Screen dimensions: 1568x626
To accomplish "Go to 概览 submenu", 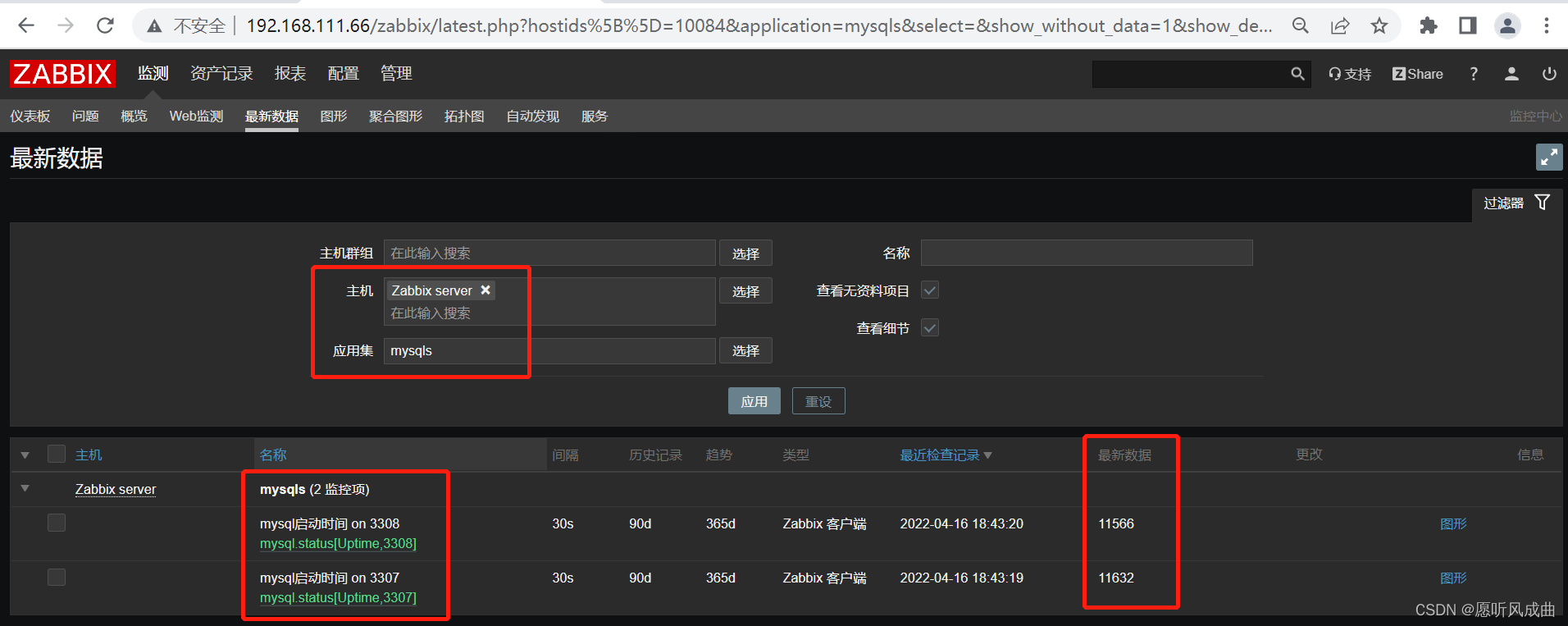I will click(x=134, y=117).
